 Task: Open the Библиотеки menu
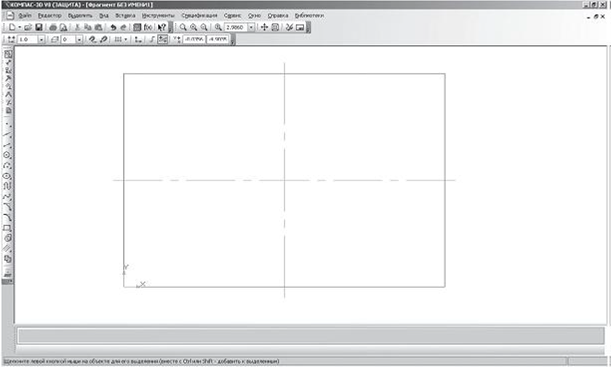309,16
